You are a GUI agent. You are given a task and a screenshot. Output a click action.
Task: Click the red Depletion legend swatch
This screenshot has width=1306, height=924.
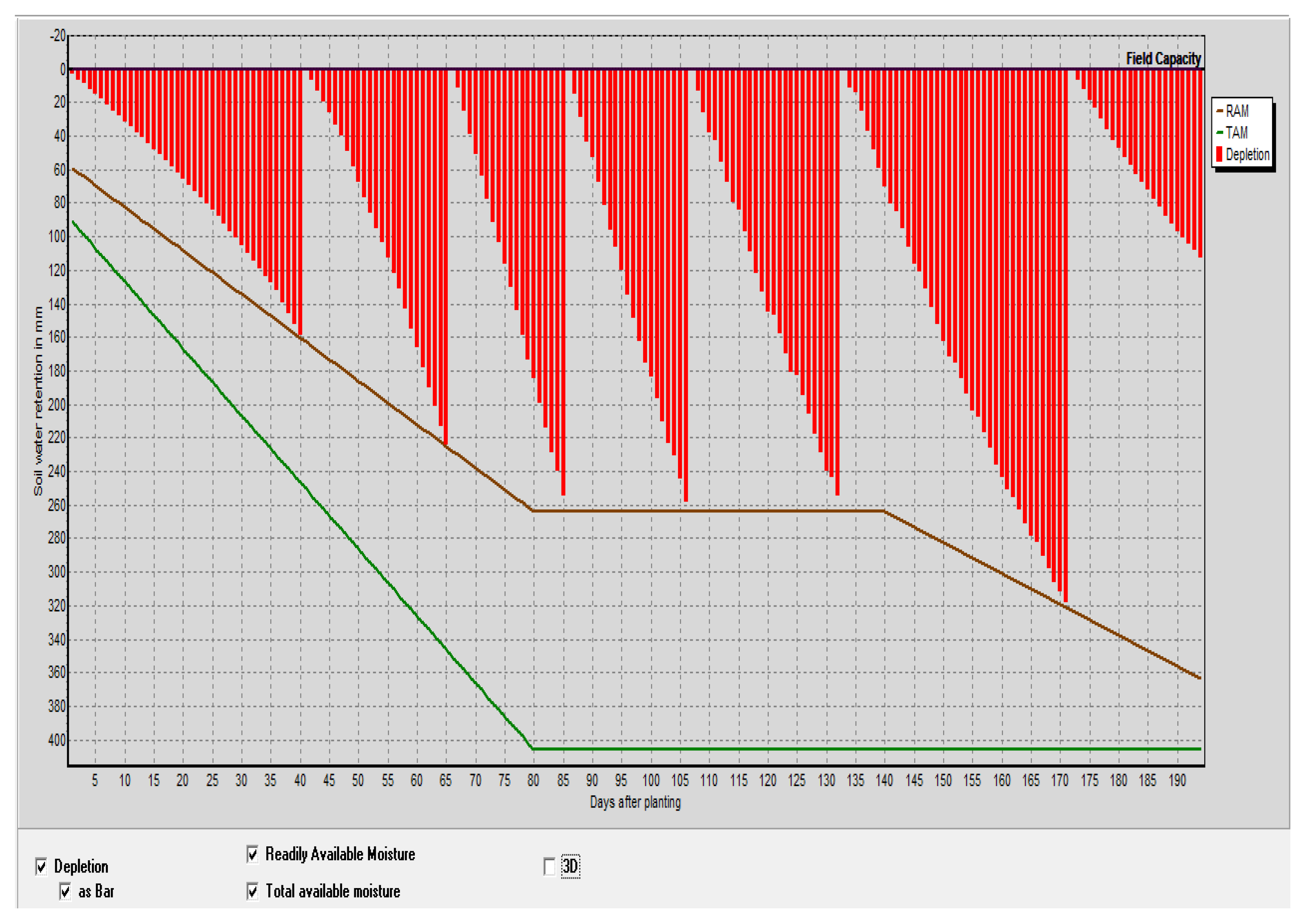[x=1219, y=154]
